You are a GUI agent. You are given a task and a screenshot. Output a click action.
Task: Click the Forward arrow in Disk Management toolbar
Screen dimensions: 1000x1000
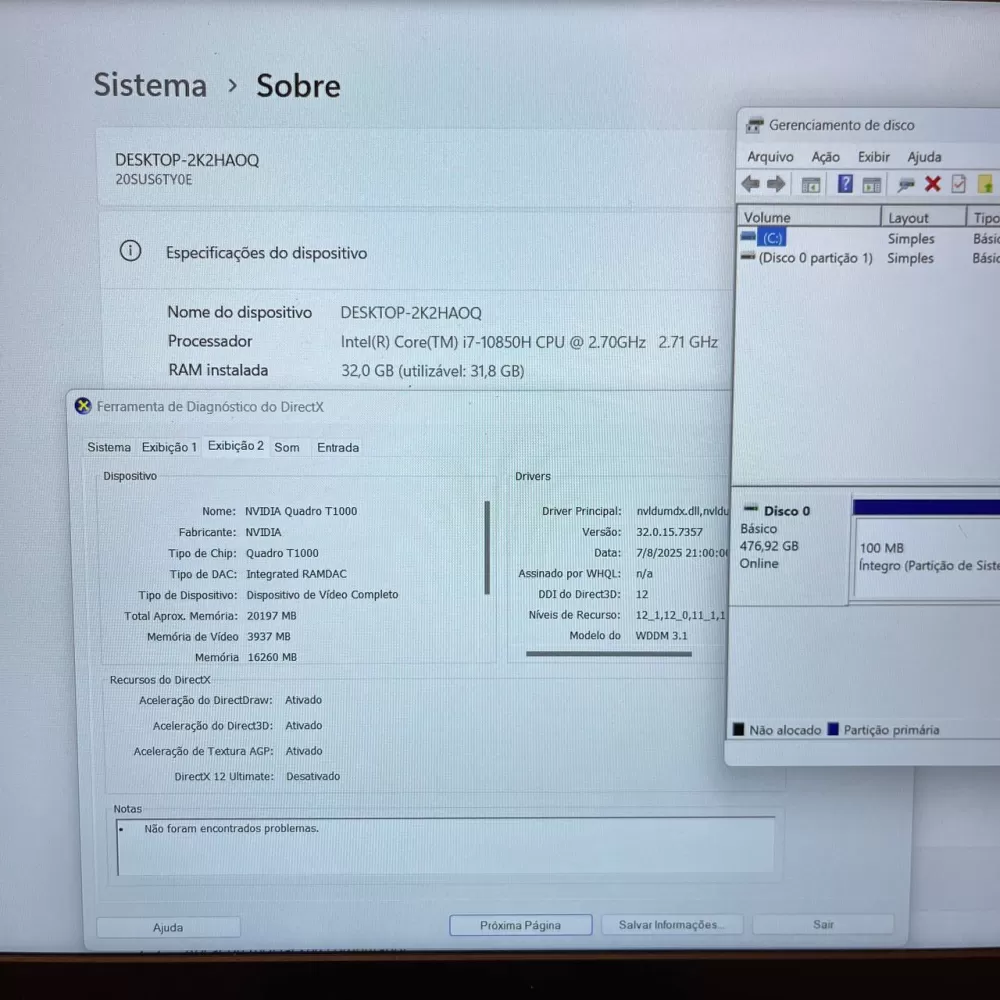tap(776, 184)
